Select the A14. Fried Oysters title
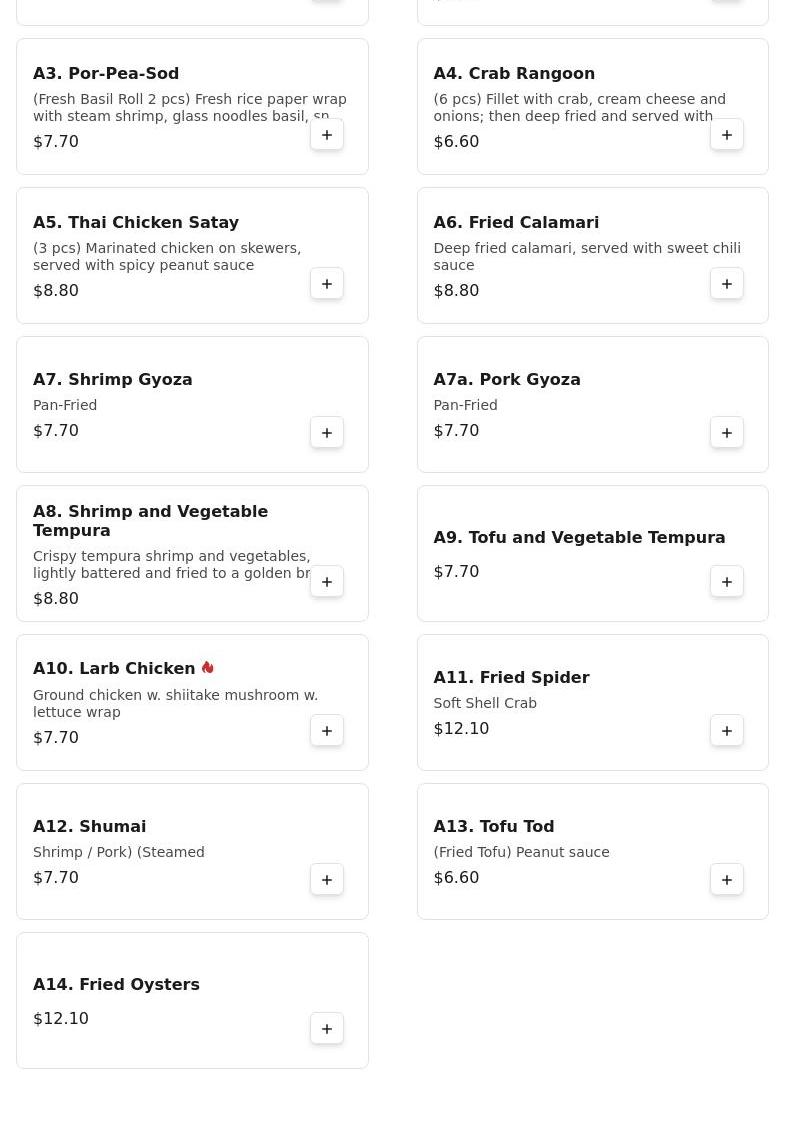 point(116,984)
